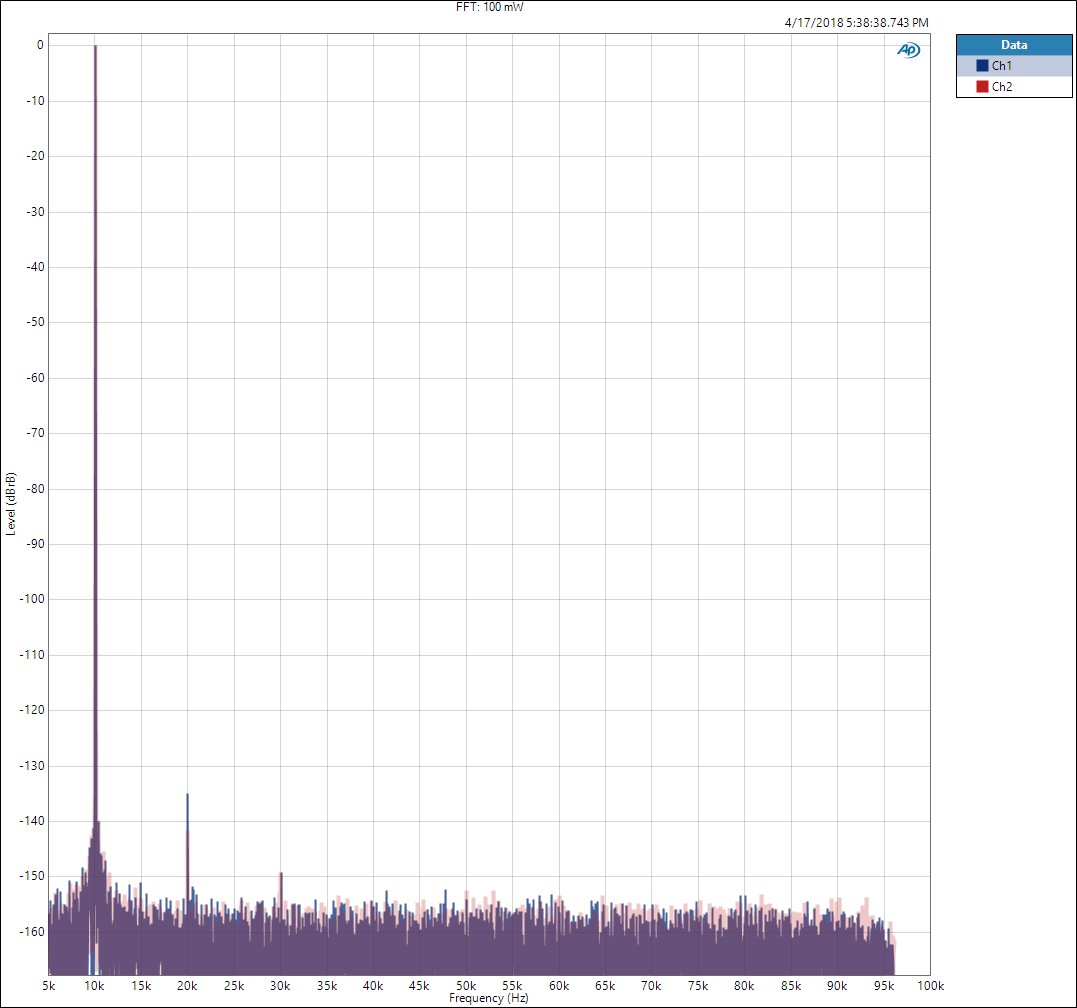Image resolution: width=1077 pixels, height=1008 pixels.
Task: Click the 20k frequency axis tick label
Action: pos(187,986)
